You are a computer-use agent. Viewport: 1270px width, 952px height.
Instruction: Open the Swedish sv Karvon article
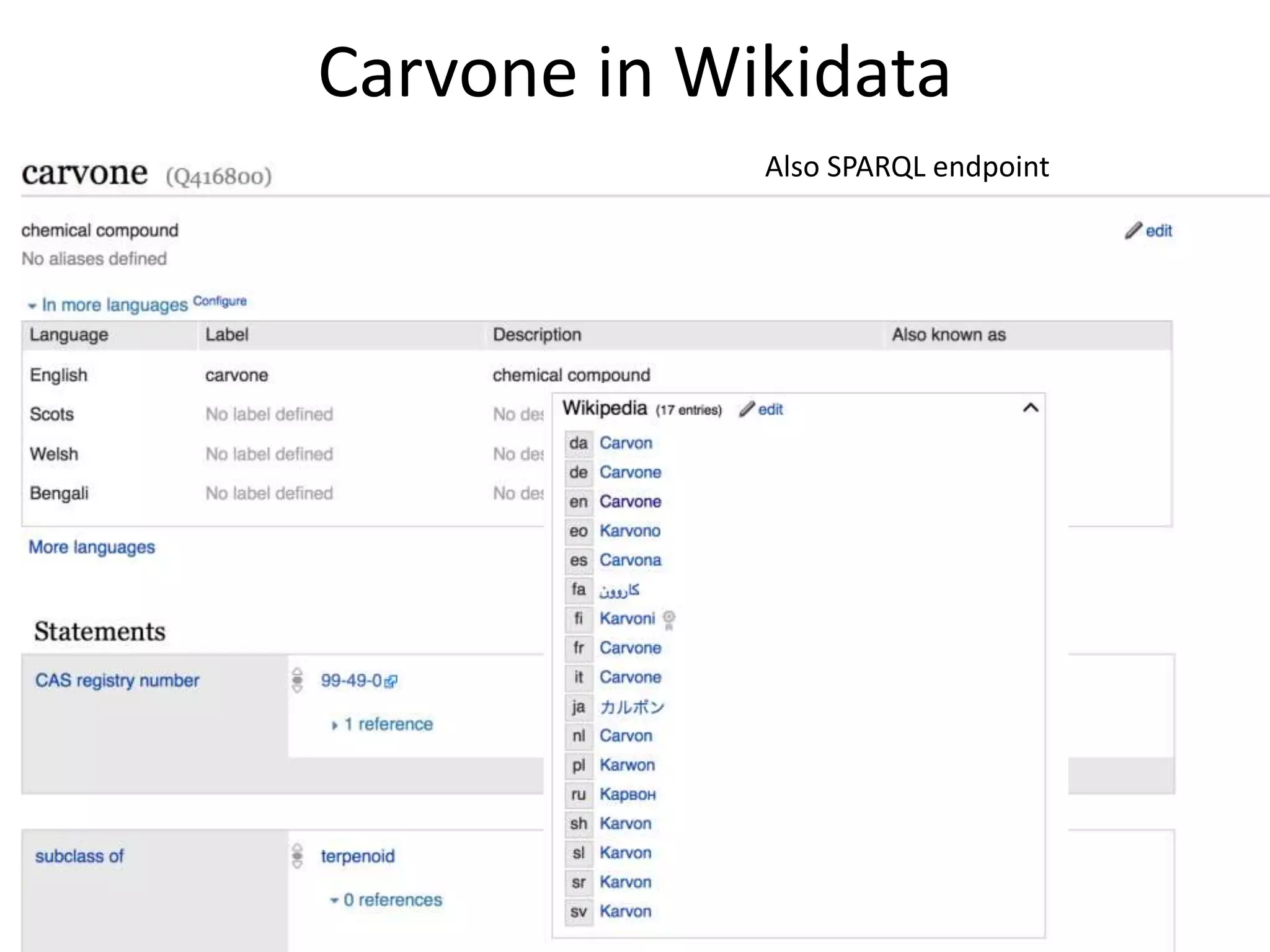(625, 911)
